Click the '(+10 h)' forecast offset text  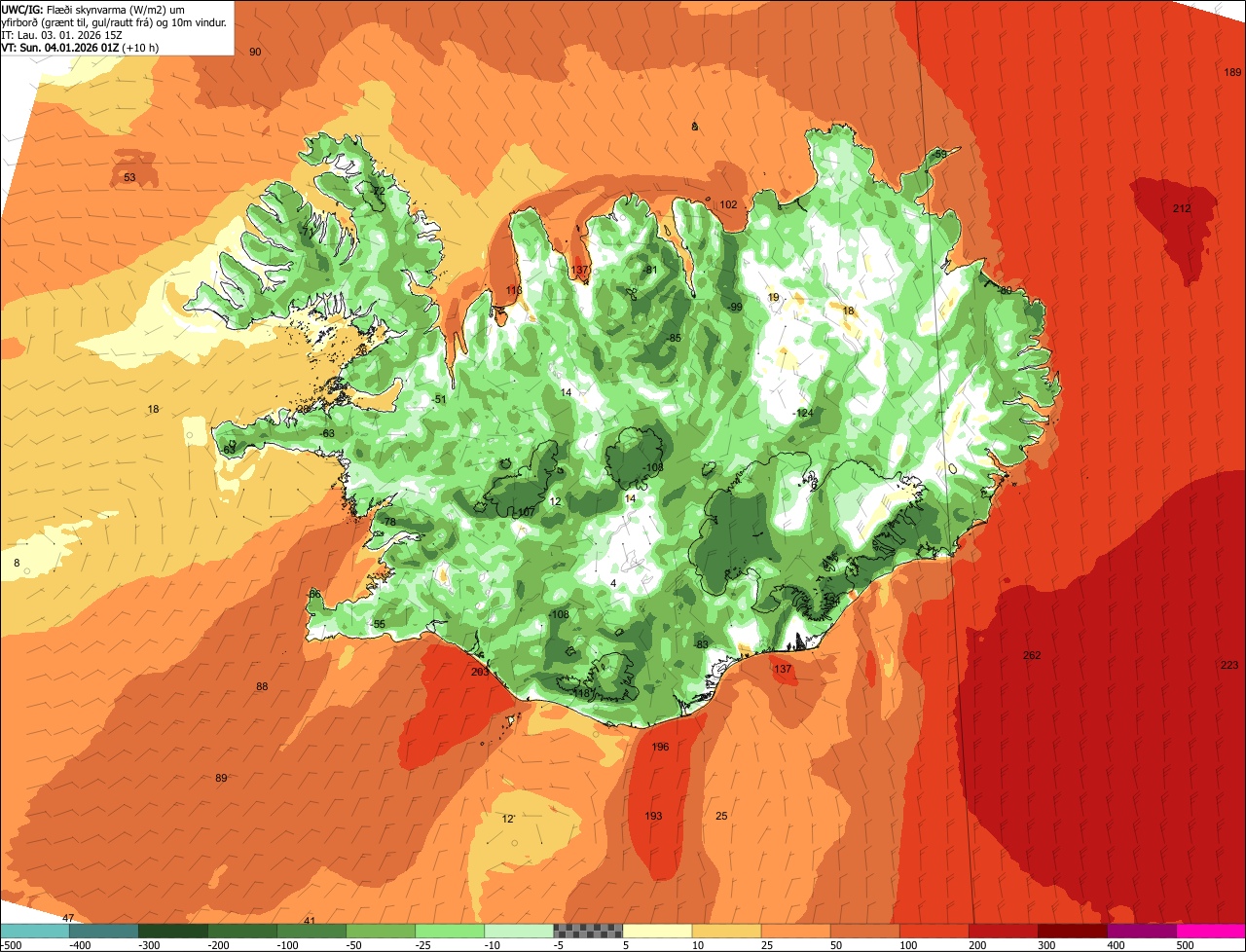tap(141, 47)
